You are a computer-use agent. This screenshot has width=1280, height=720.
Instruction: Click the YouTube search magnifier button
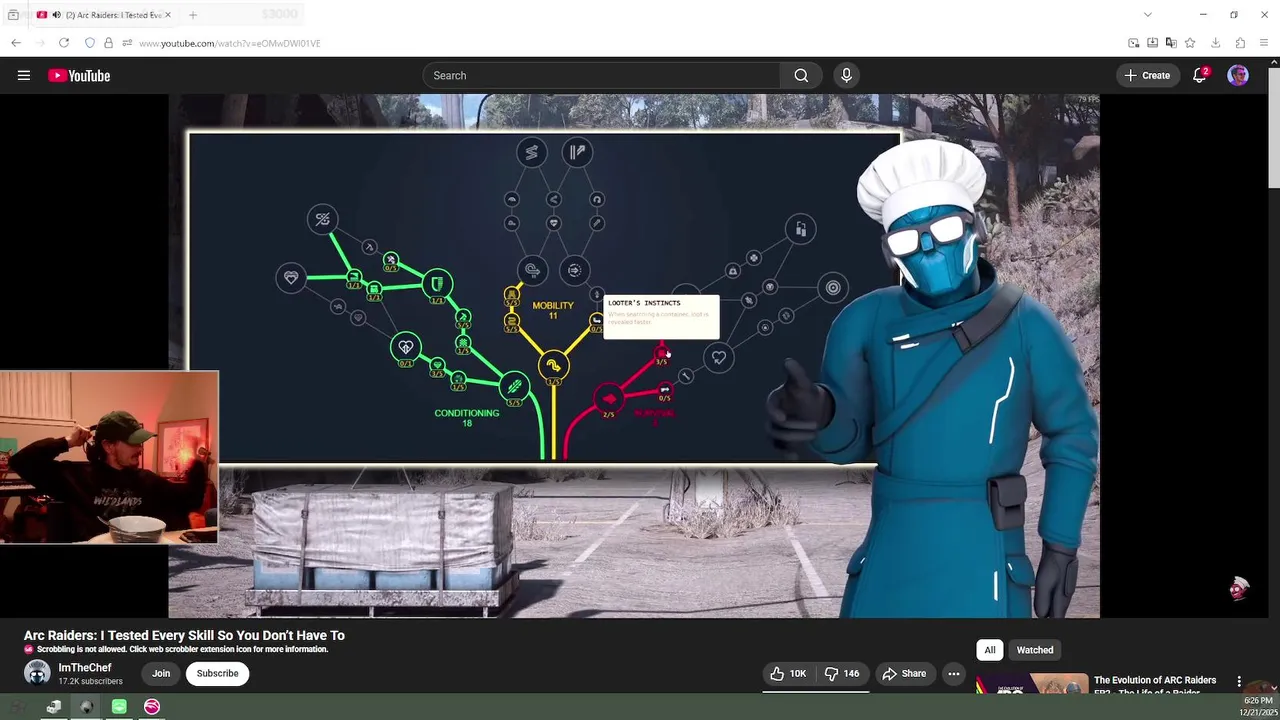(801, 75)
